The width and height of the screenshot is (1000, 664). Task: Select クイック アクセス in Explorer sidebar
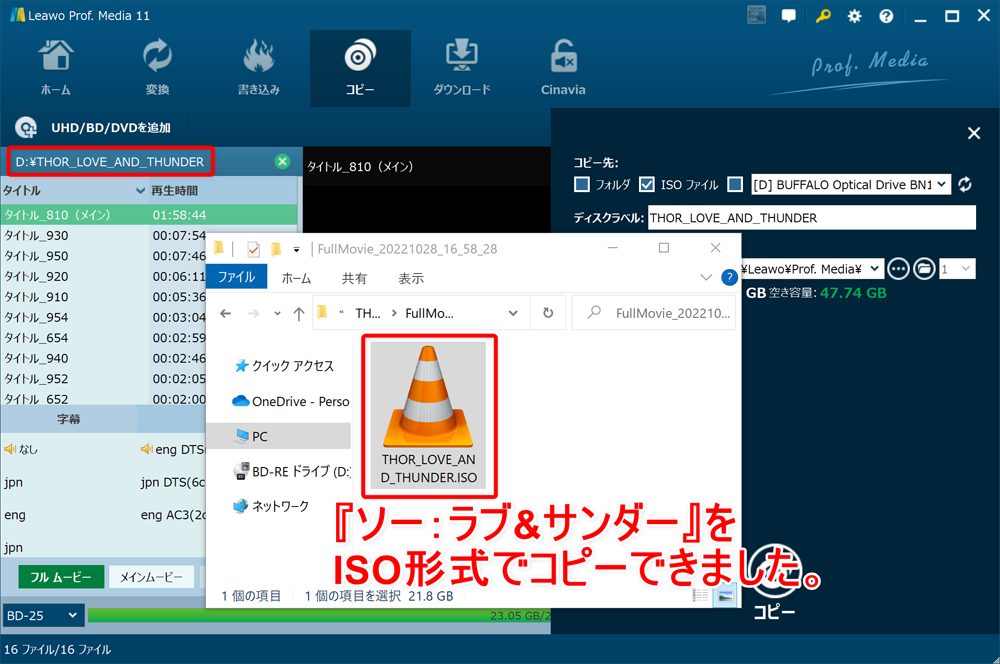pyautogui.click(x=284, y=365)
